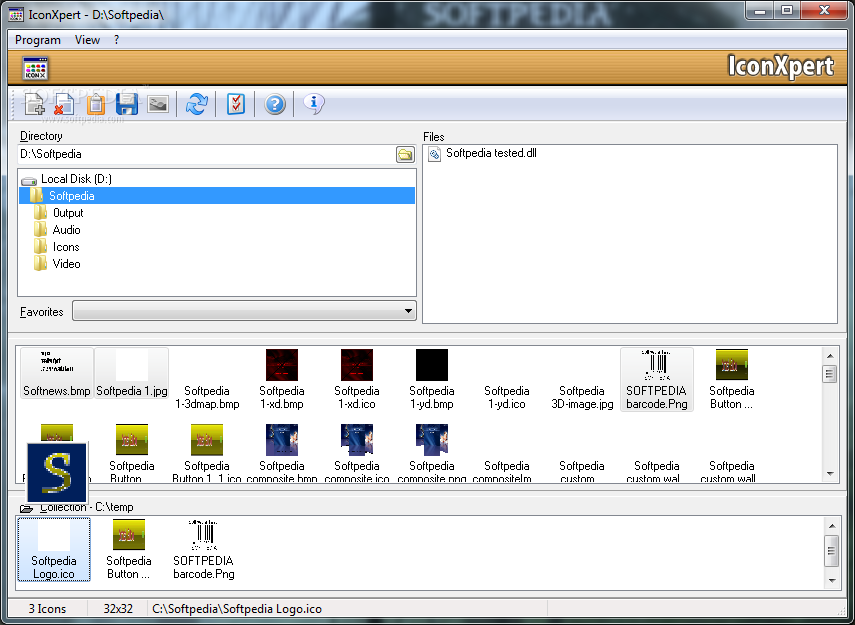
Task: Select the Softpedia 1-xd.bmp thumbnail
Action: pyautogui.click(x=281, y=380)
